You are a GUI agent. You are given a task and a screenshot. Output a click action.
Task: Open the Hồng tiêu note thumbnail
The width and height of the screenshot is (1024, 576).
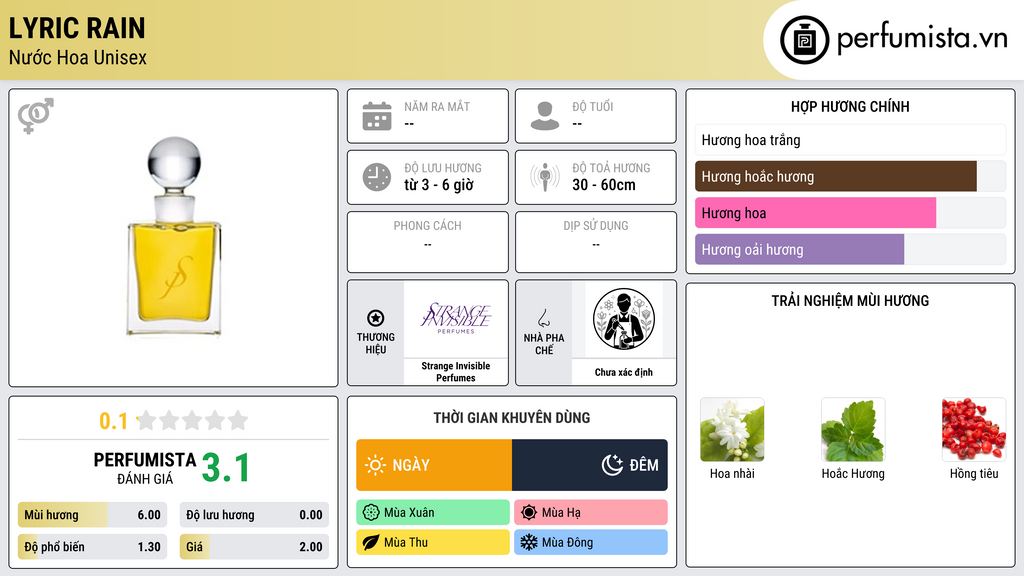coord(974,430)
